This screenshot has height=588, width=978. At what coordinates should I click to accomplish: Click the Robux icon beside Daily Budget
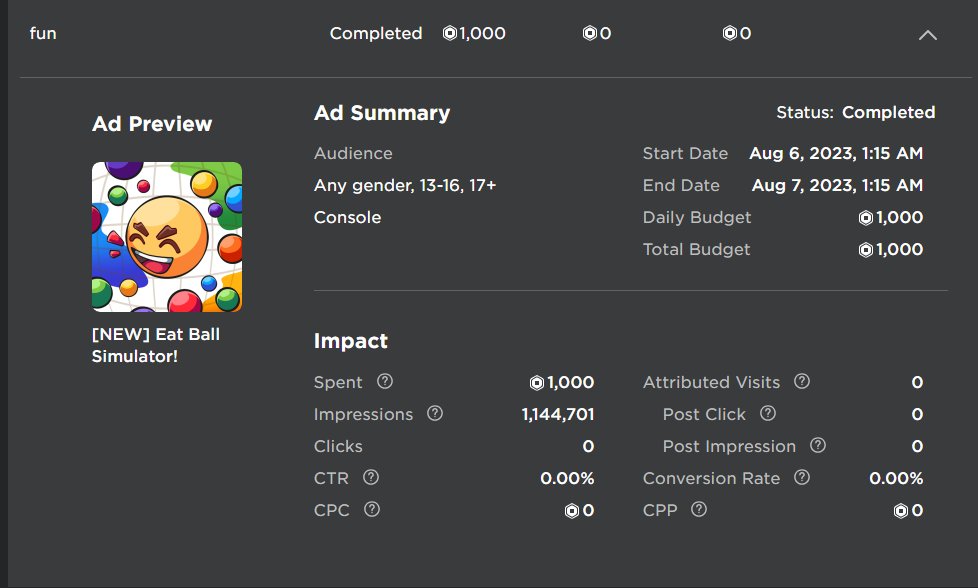click(866, 218)
